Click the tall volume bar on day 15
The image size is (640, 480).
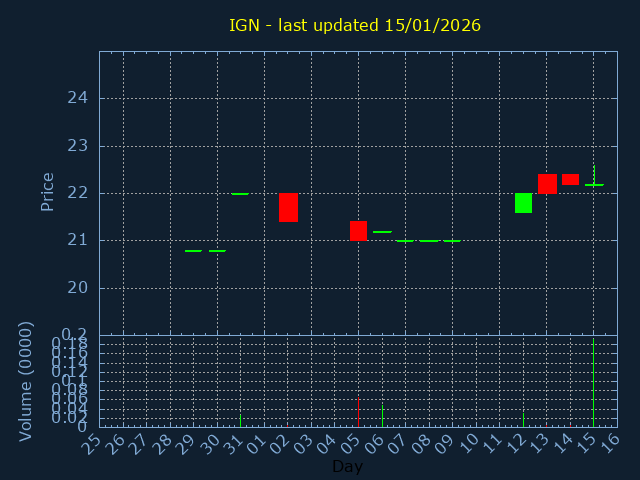pyautogui.click(x=594, y=382)
